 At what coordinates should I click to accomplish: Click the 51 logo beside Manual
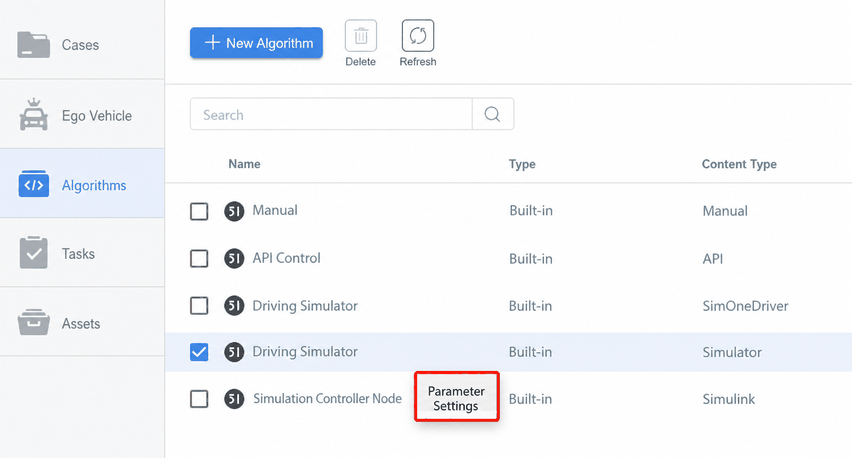[x=234, y=211]
